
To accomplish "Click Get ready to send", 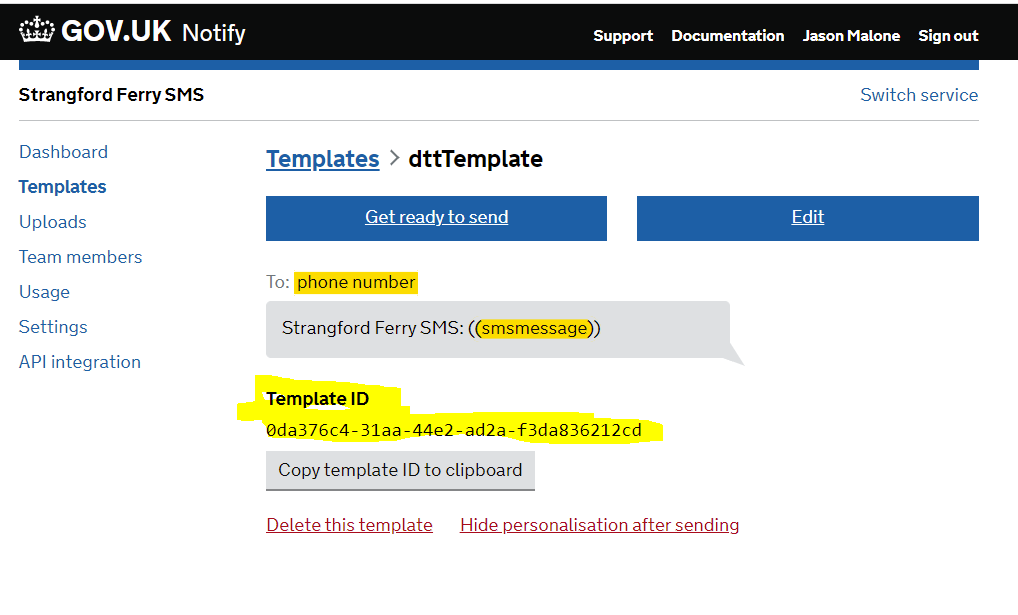I will tap(436, 217).
